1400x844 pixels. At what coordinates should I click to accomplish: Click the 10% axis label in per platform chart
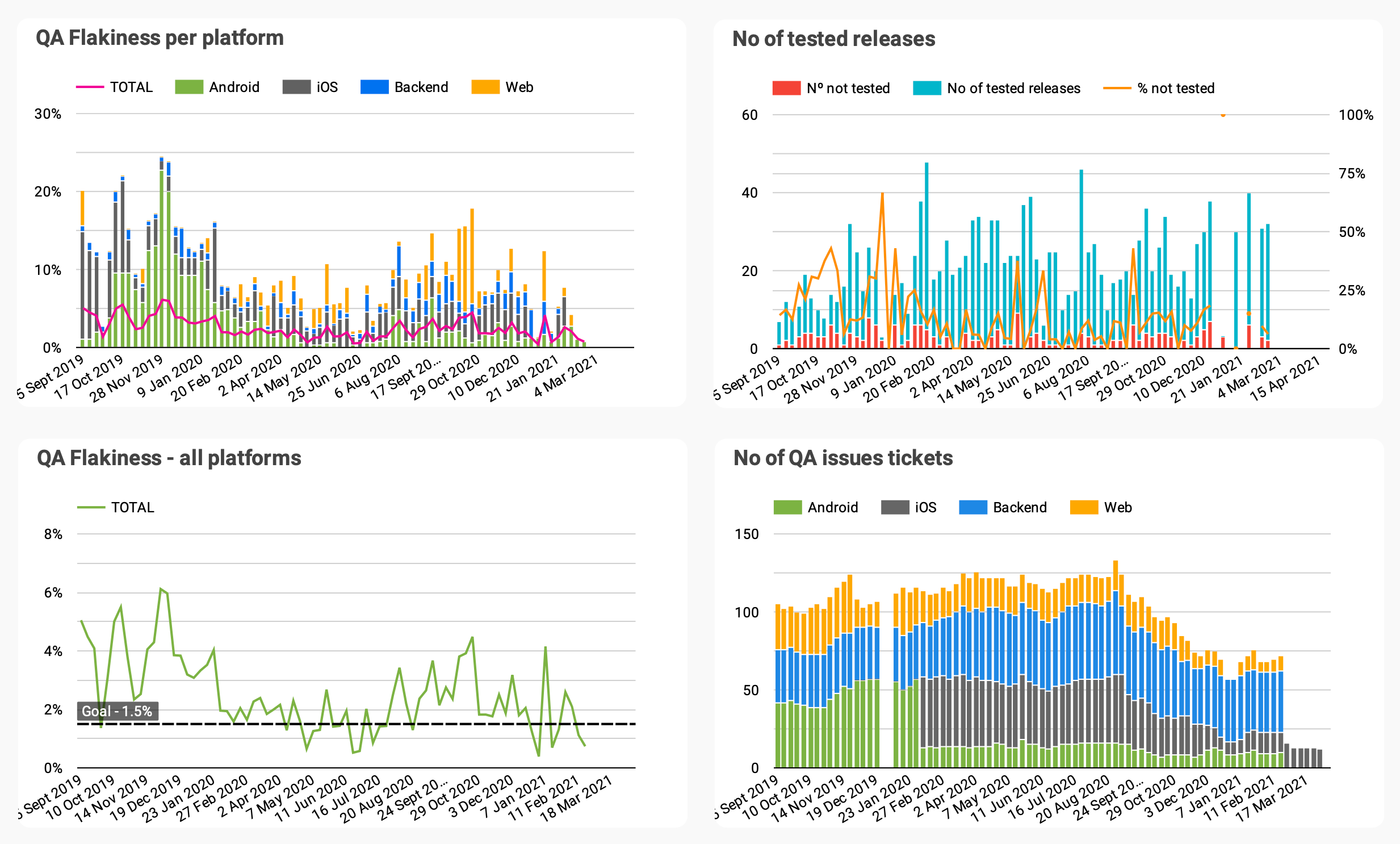click(48, 269)
